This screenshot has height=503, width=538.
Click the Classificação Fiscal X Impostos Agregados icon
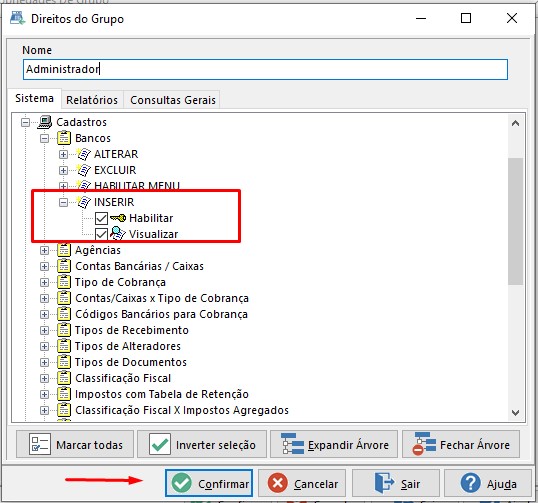point(64,410)
